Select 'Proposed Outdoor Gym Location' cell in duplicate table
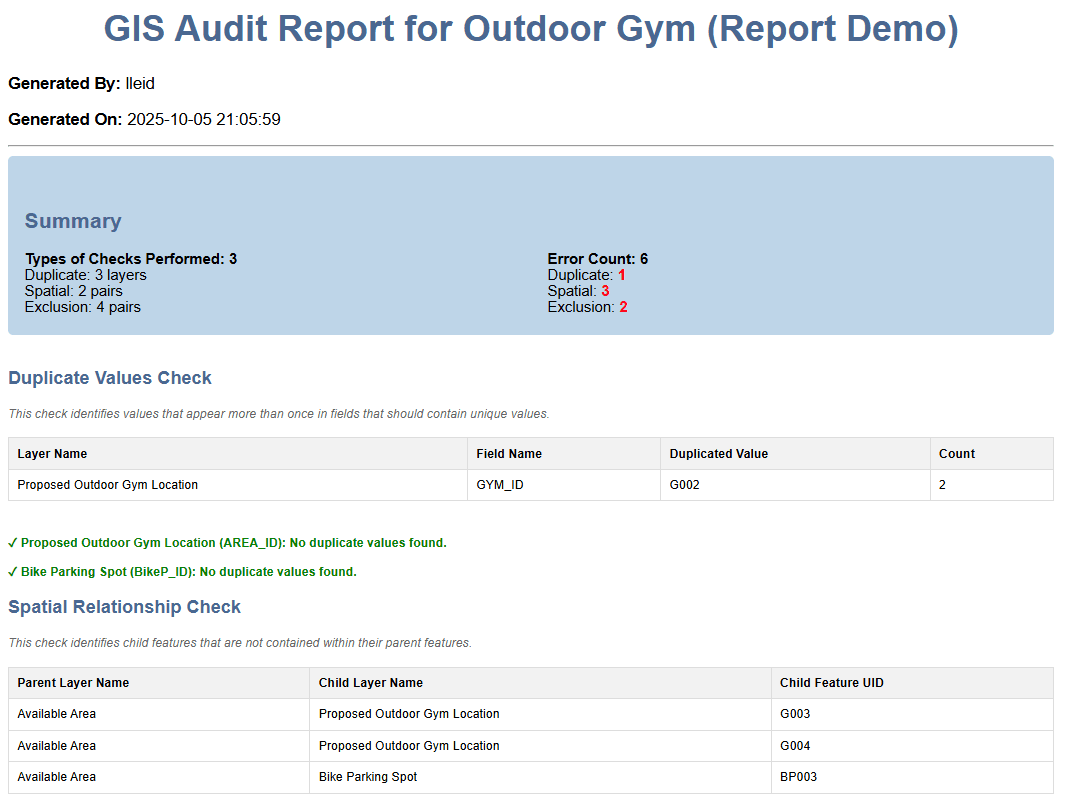This screenshot has width=1071, height=806. [238, 485]
